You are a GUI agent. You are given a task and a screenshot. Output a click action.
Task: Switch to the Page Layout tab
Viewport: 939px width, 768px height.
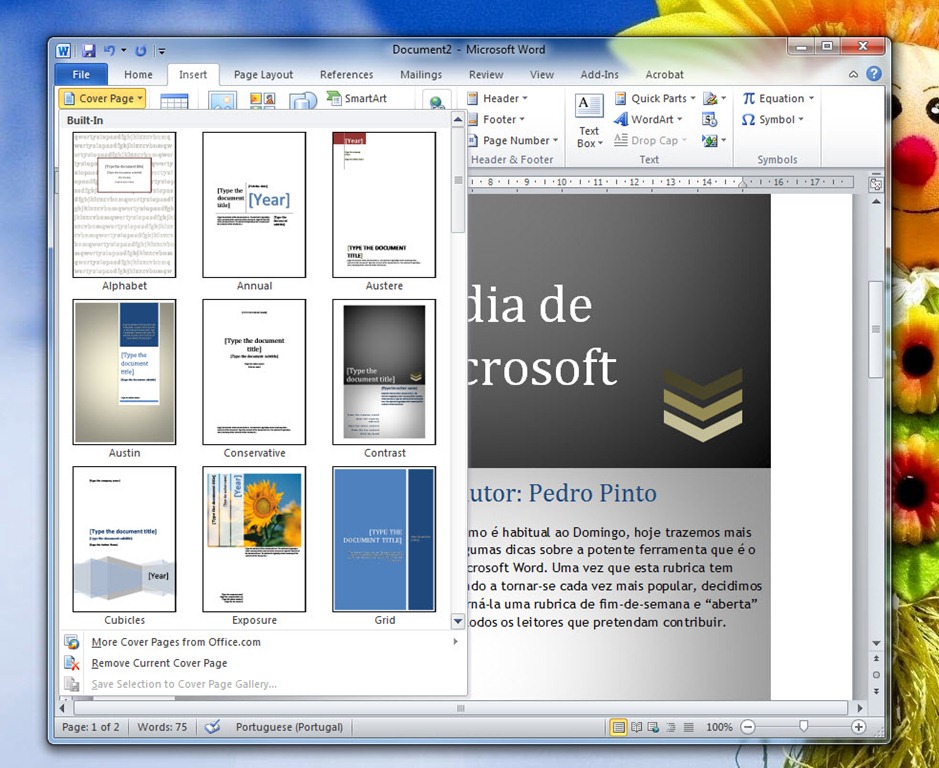263,74
